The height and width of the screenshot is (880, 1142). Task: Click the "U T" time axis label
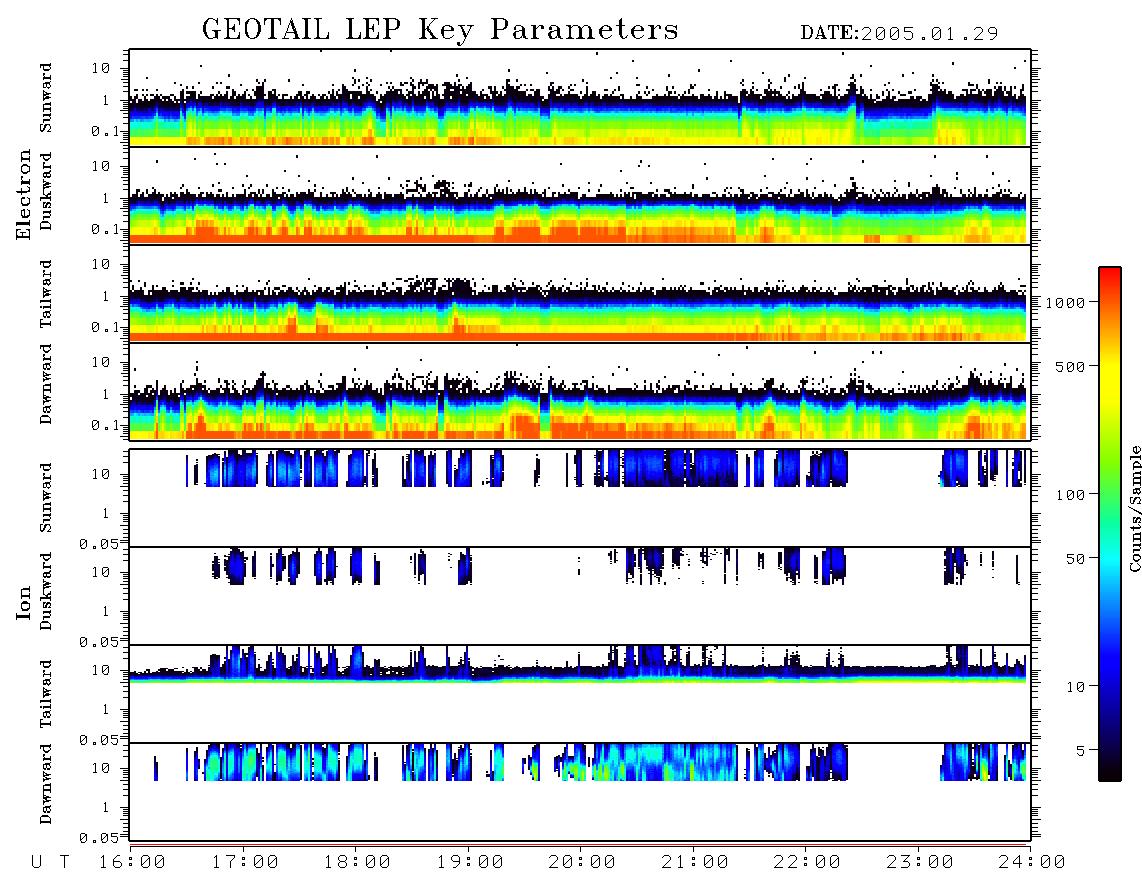coord(50,862)
